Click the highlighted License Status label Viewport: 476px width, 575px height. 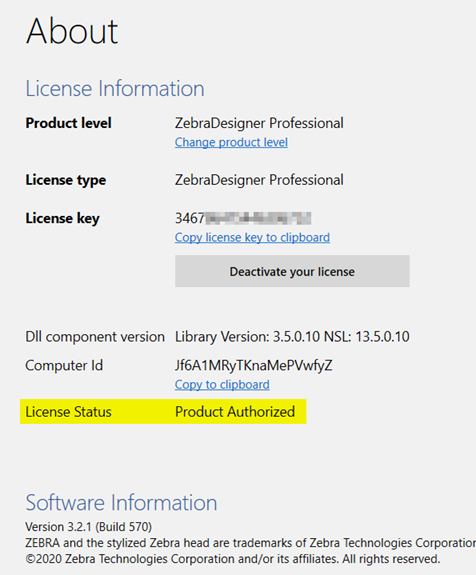[x=68, y=412]
